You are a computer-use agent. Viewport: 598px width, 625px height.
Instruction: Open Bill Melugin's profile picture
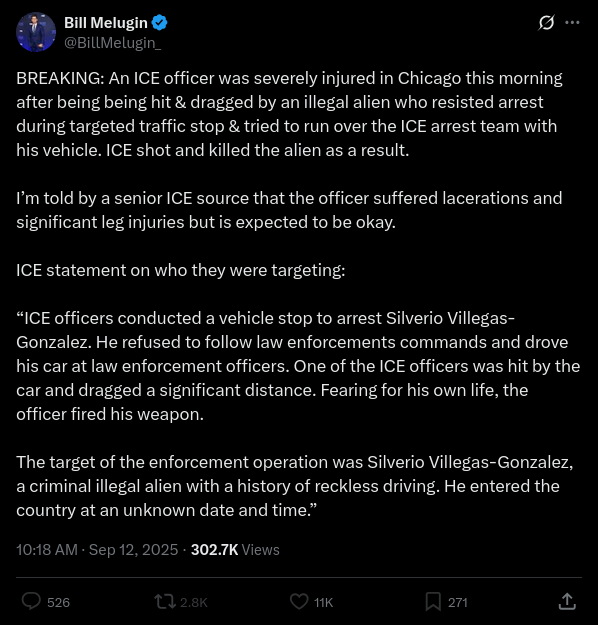coord(36,32)
